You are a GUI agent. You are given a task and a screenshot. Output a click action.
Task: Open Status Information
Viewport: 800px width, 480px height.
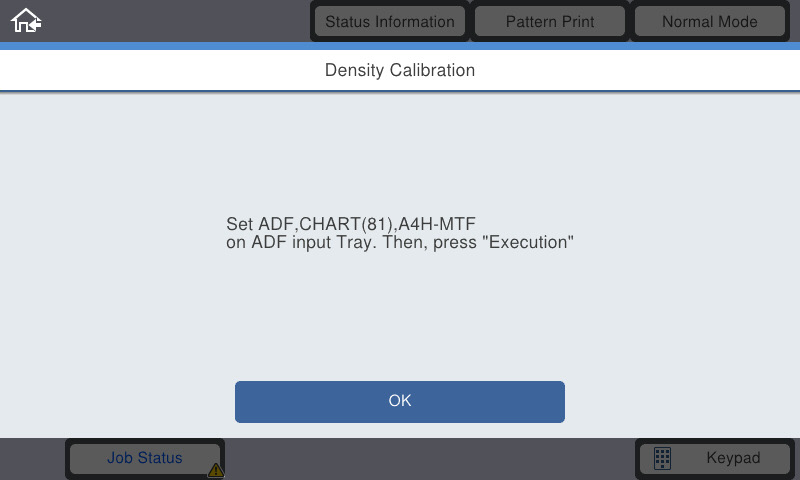390,21
